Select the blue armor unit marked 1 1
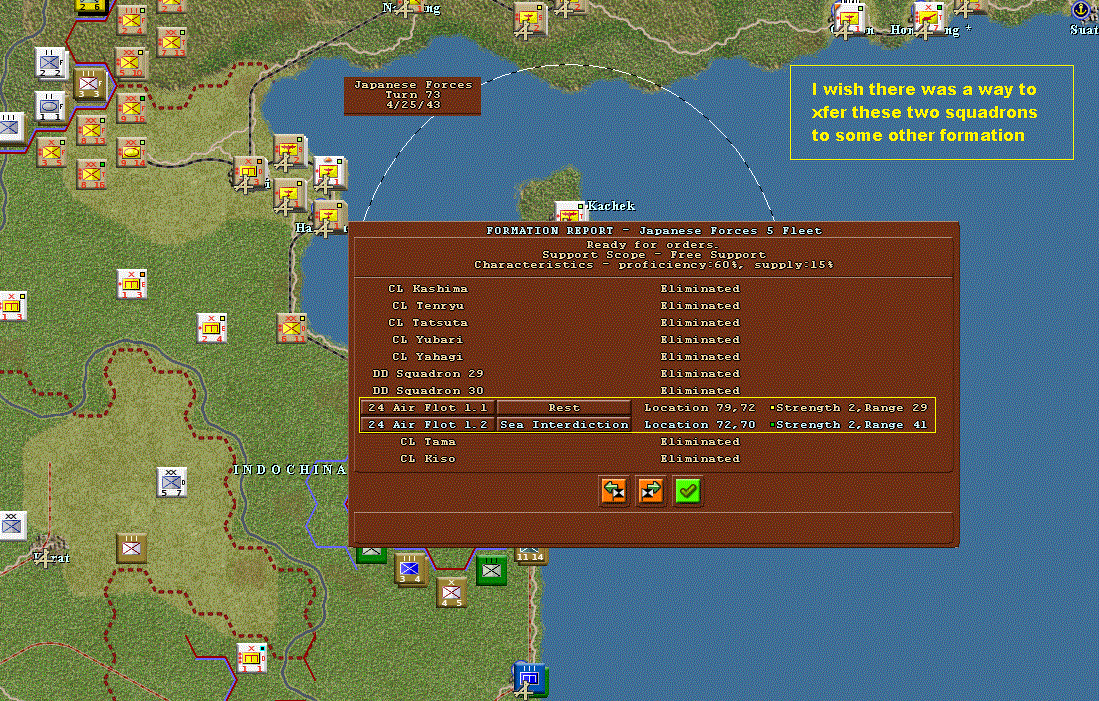1099x701 pixels. coord(50,106)
